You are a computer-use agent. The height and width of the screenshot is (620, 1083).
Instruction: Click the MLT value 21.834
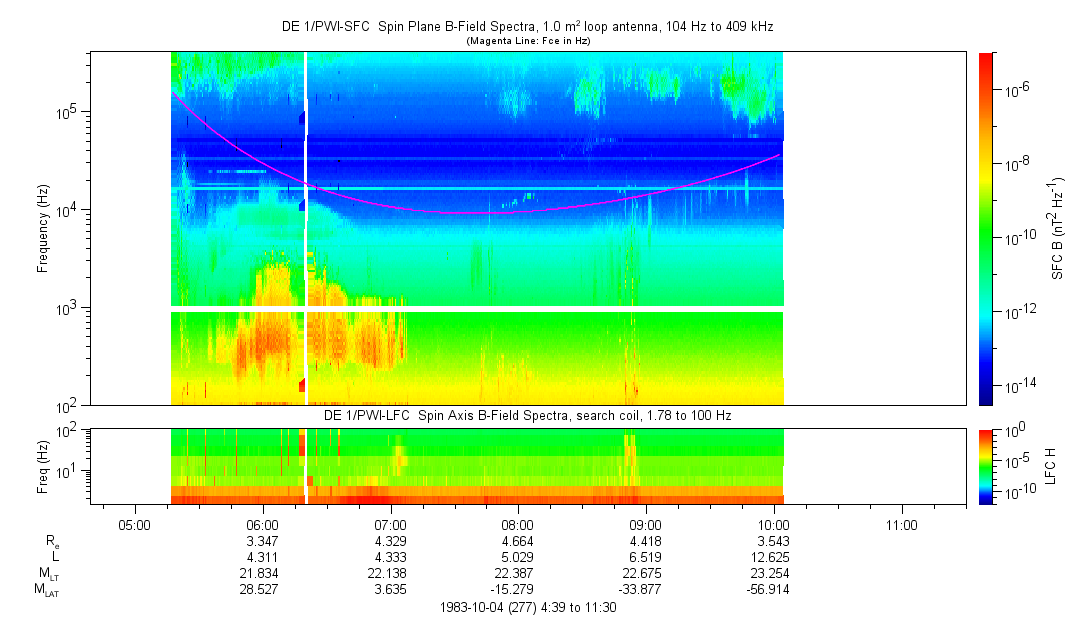pyautogui.click(x=262, y=574)
